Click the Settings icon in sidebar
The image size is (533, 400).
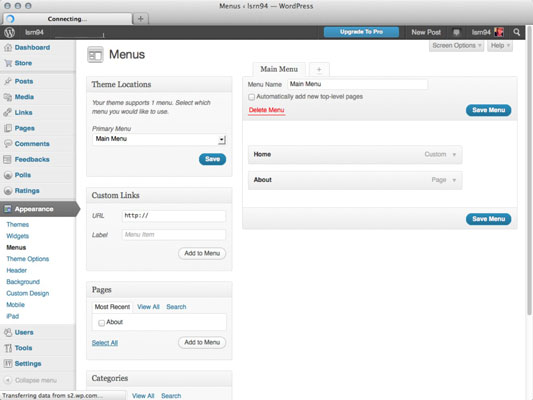coord(8,364)
